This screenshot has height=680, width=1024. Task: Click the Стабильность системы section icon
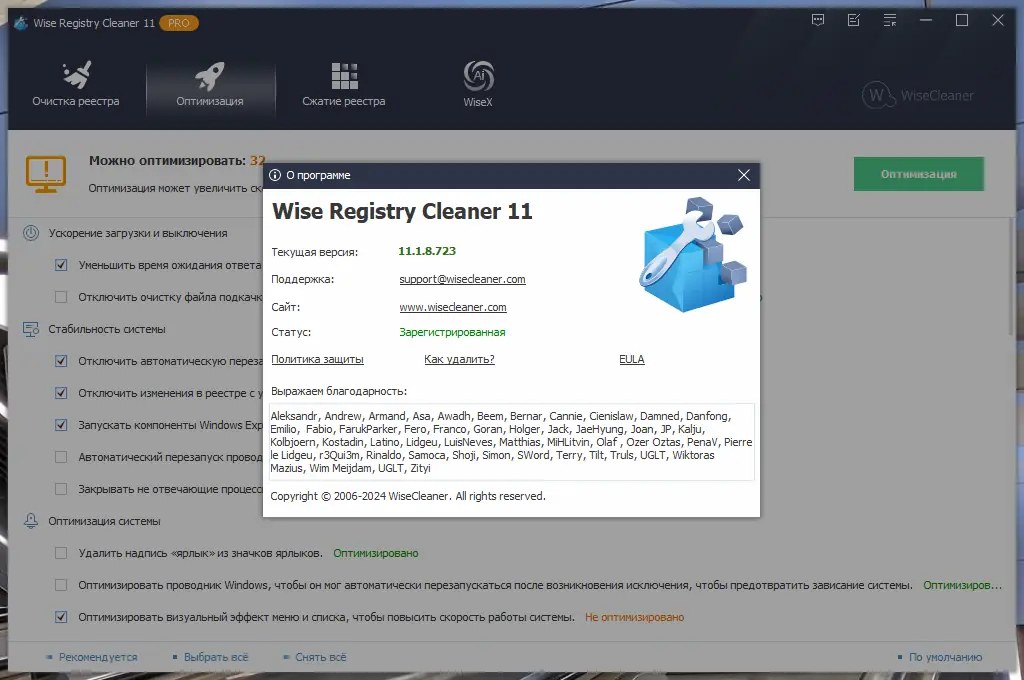pyautogui.click(x=31, y=329)
